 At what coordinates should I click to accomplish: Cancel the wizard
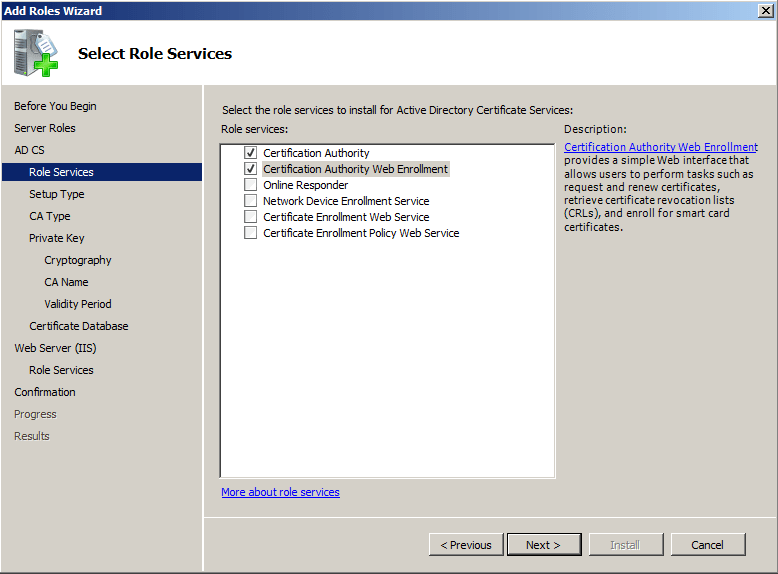tap(707, 545)
